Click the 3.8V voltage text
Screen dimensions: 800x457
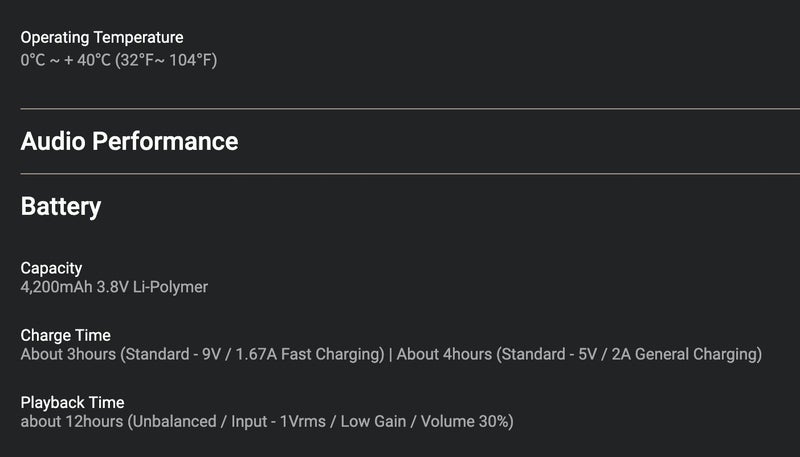(x=116, y=288)
